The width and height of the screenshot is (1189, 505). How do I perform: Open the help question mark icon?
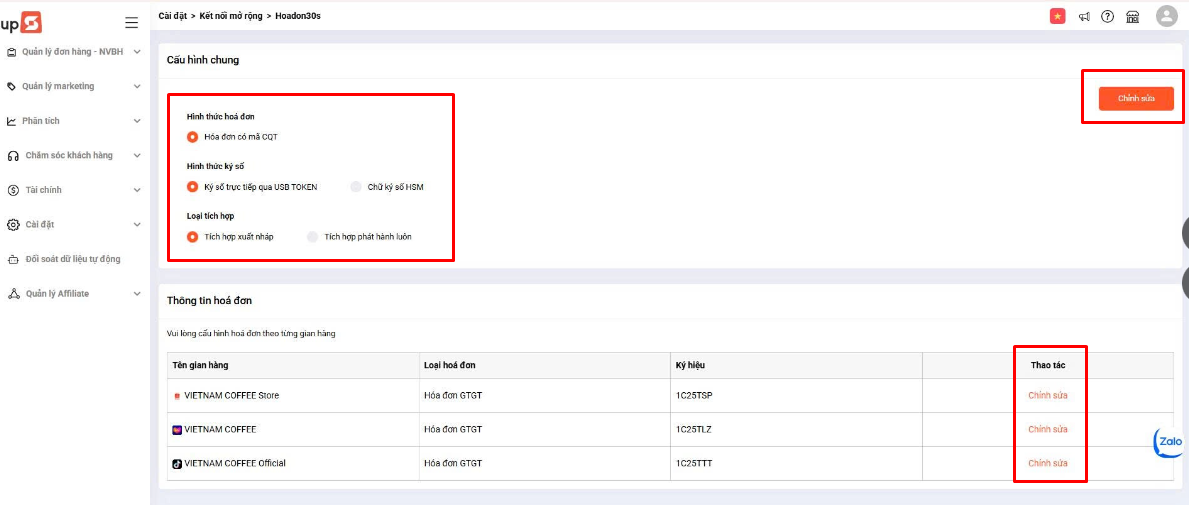(1107, 17)
